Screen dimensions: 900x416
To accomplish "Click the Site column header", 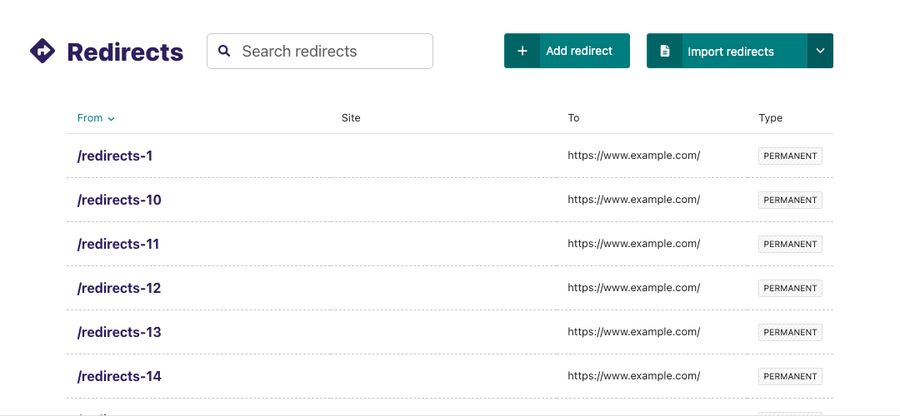I will coord(351,118).
